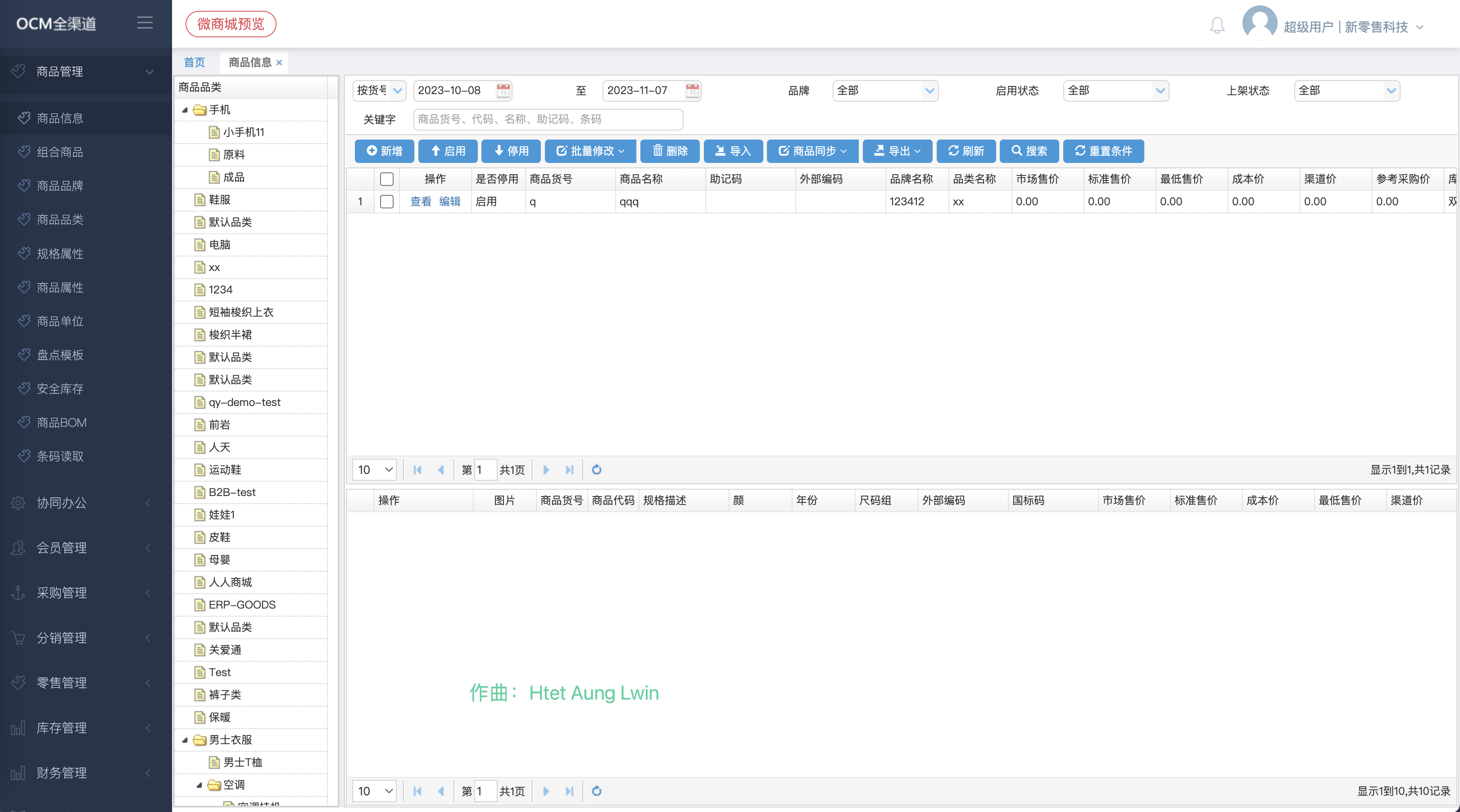
Task: Click 微商城预览 preview button
Action: click(x=231, y=24)
